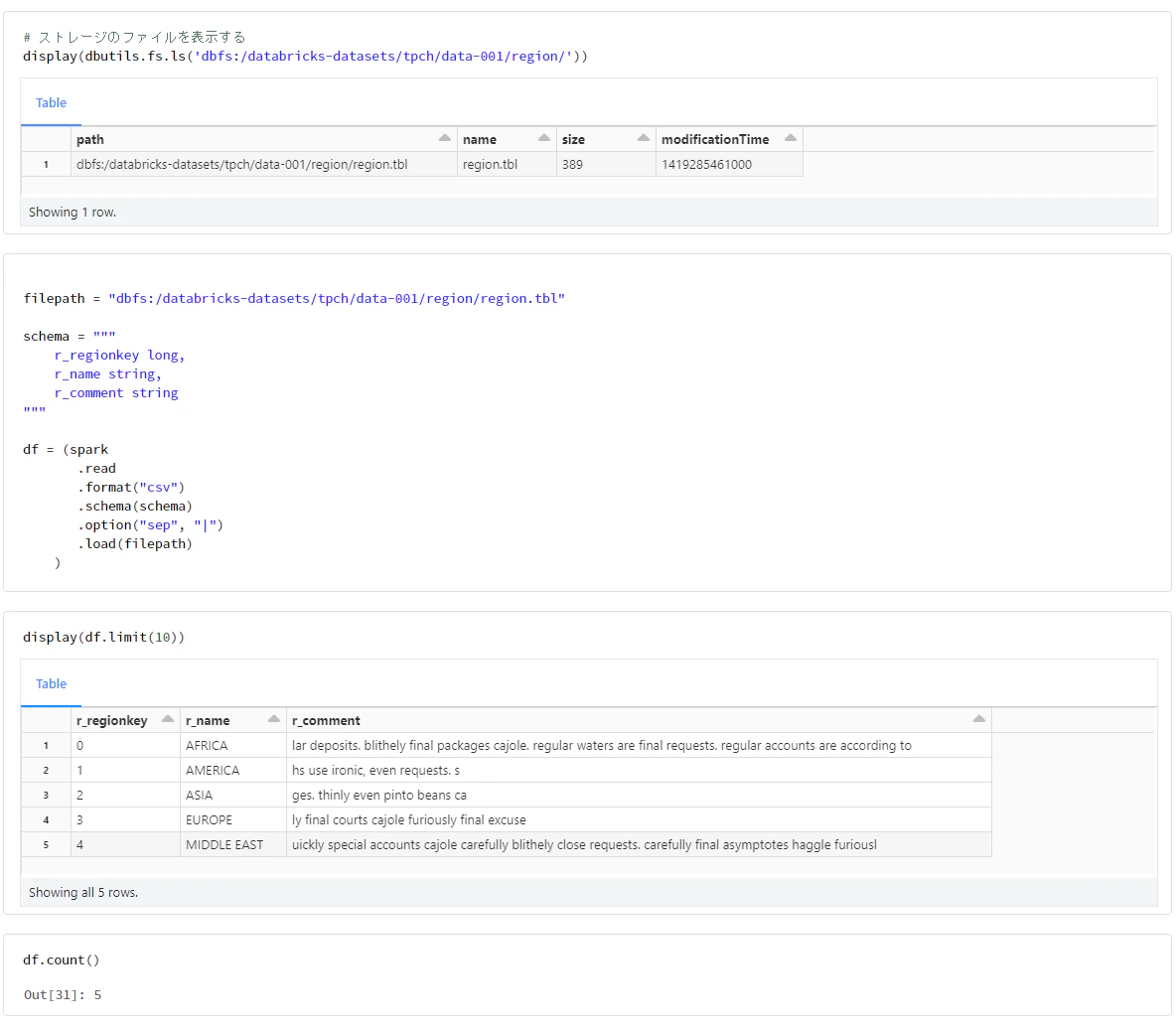1176x1027 pixels.
Task: Place cursor in the df.count() code line
Action: coord(61,960)
